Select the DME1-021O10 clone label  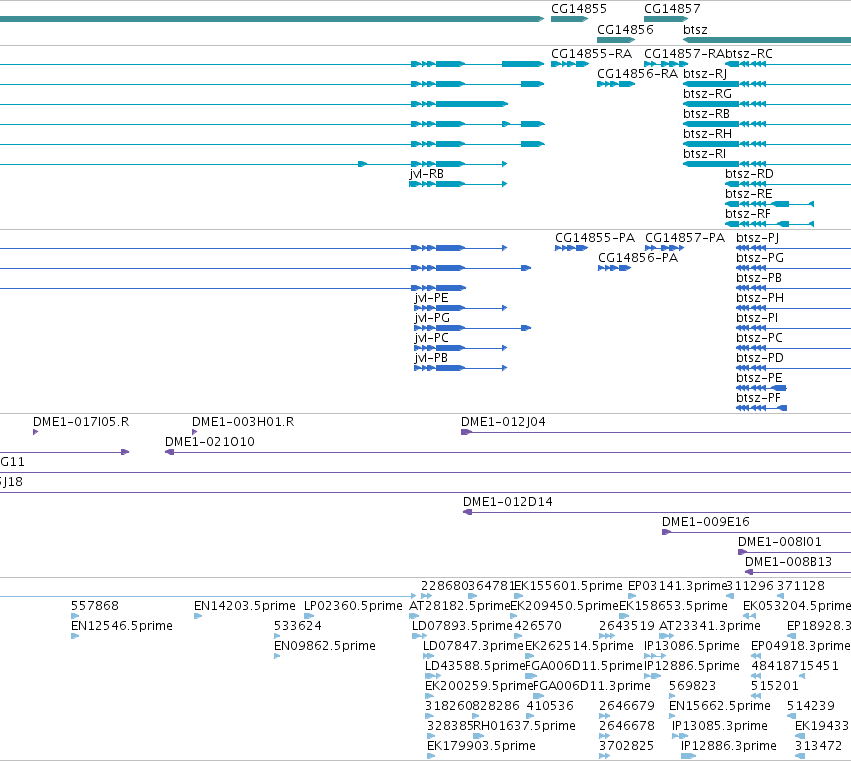click(209, 442)
